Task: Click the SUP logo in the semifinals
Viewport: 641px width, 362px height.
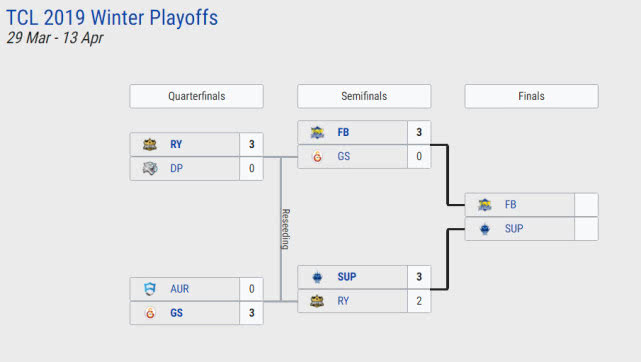Action: coord(317,277)
